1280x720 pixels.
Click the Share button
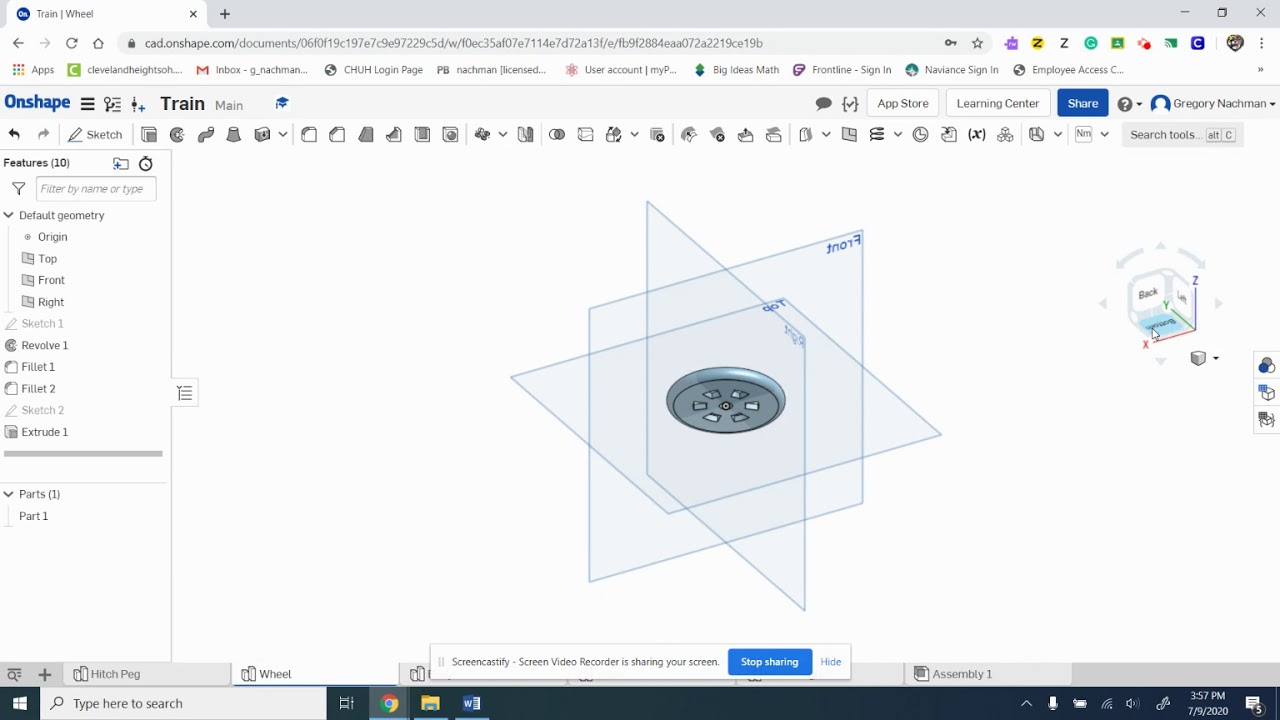(1083, 104)
